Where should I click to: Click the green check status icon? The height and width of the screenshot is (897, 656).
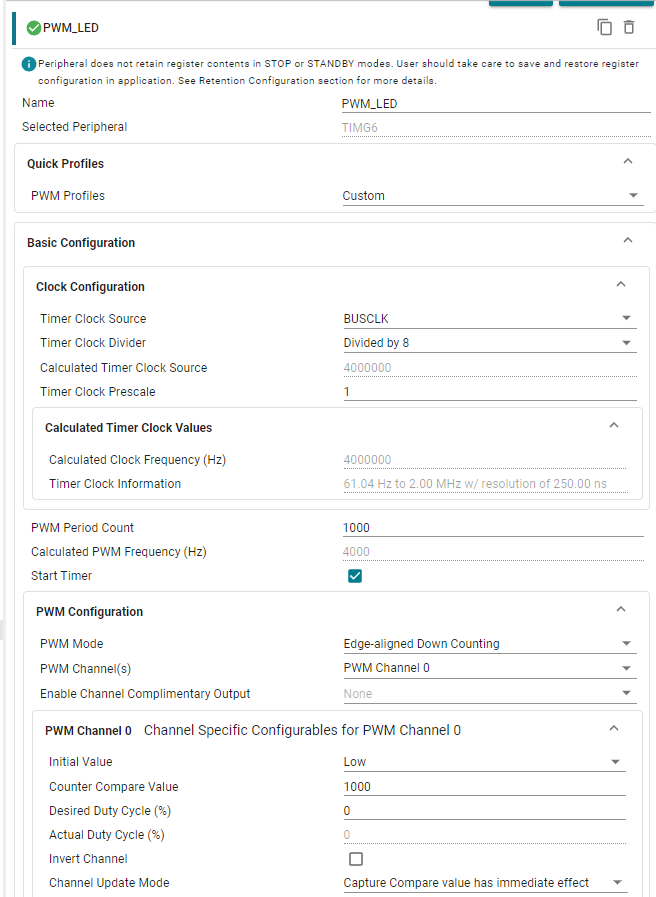(34, 27)
